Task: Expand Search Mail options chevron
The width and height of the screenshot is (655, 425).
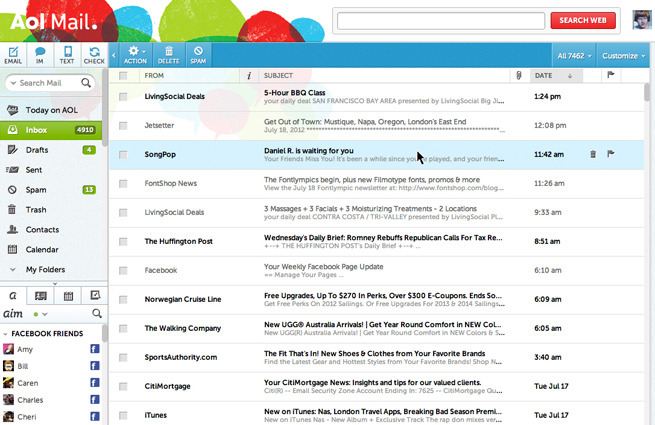Action: [13, 83]
